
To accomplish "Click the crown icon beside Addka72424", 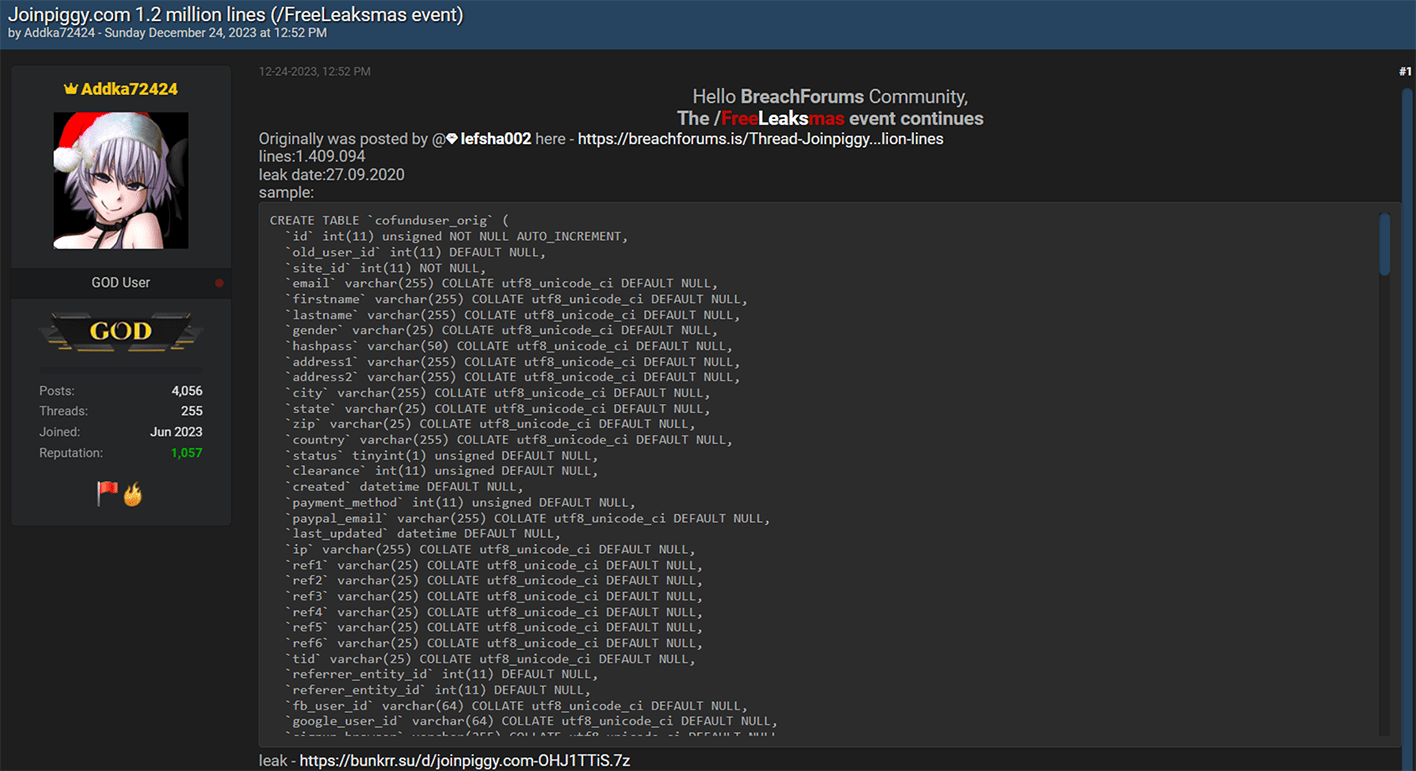I will 71,89.
